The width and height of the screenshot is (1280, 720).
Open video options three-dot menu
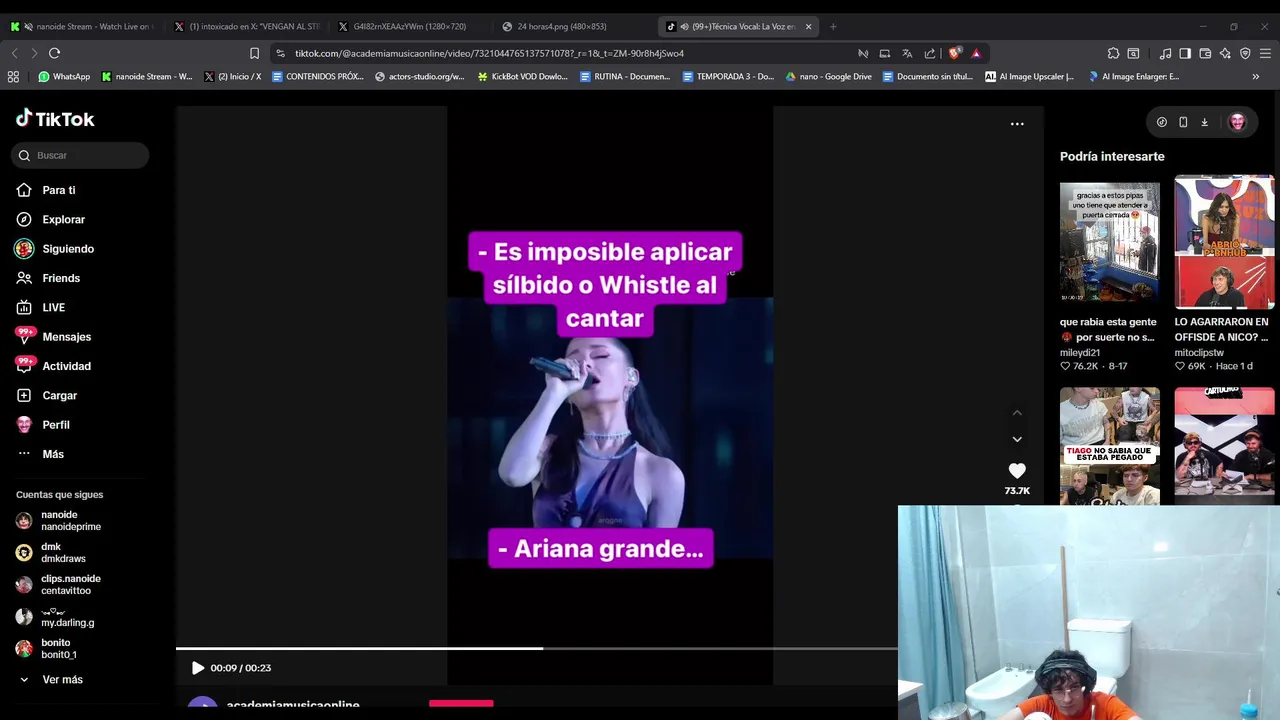click(1017, 124)
